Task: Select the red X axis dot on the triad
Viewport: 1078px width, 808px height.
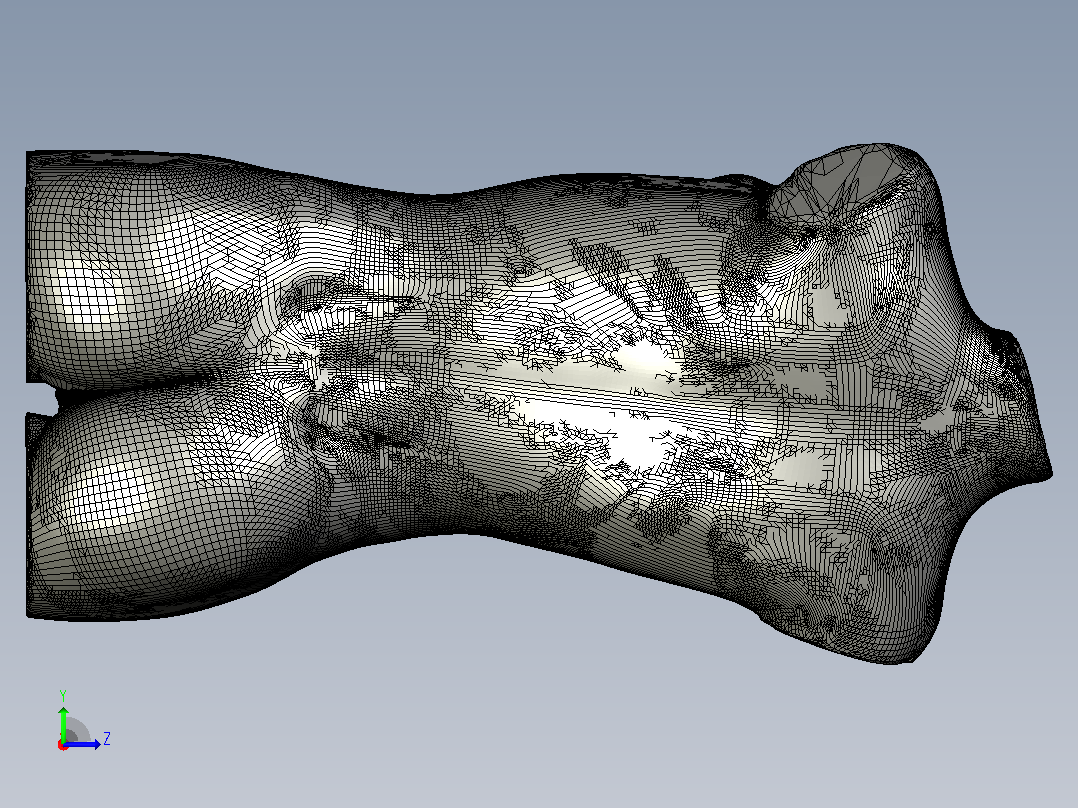Action: coord(63,746)
